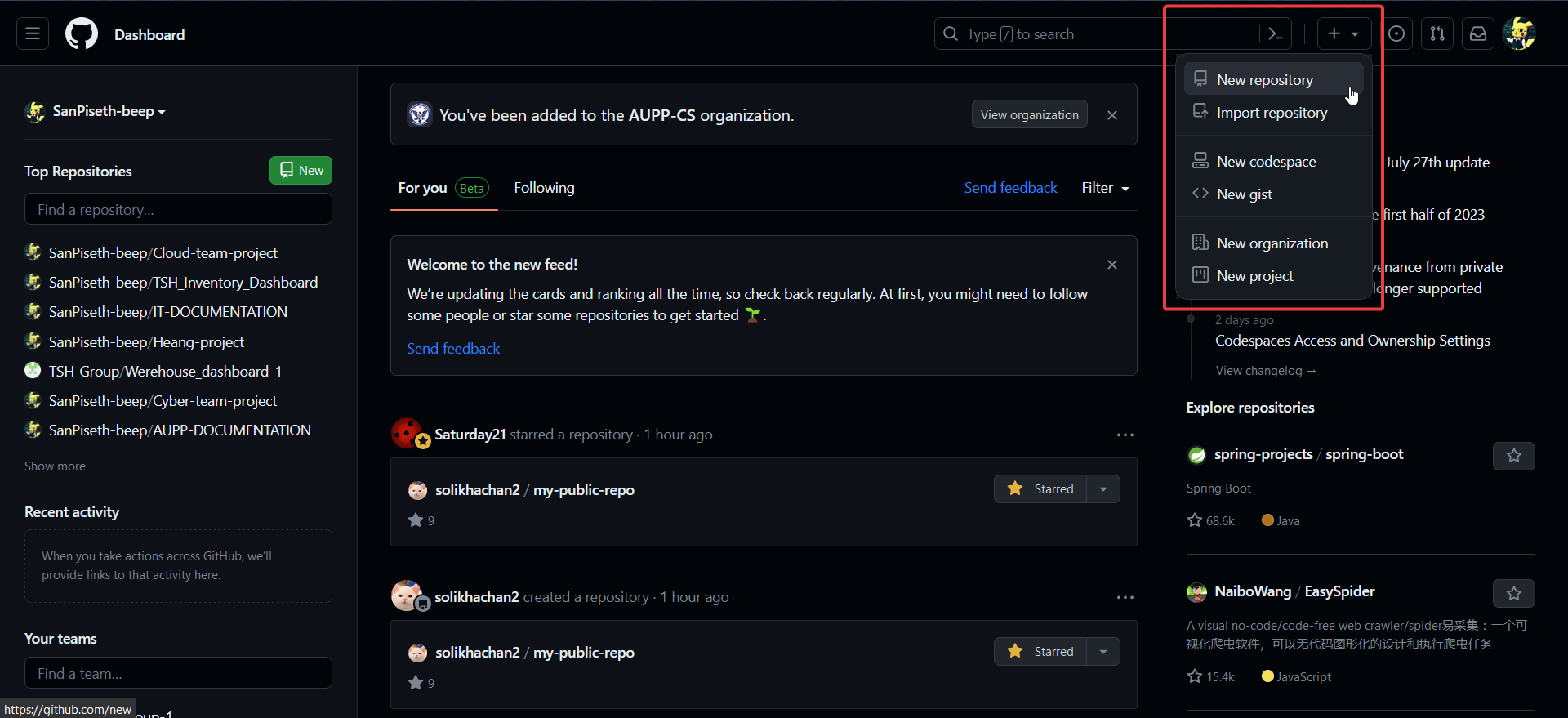This screenshot has width=1568, height=718.
Task: Open options menu for solikhachan2 created event
Action: (x=1125, y=597)
